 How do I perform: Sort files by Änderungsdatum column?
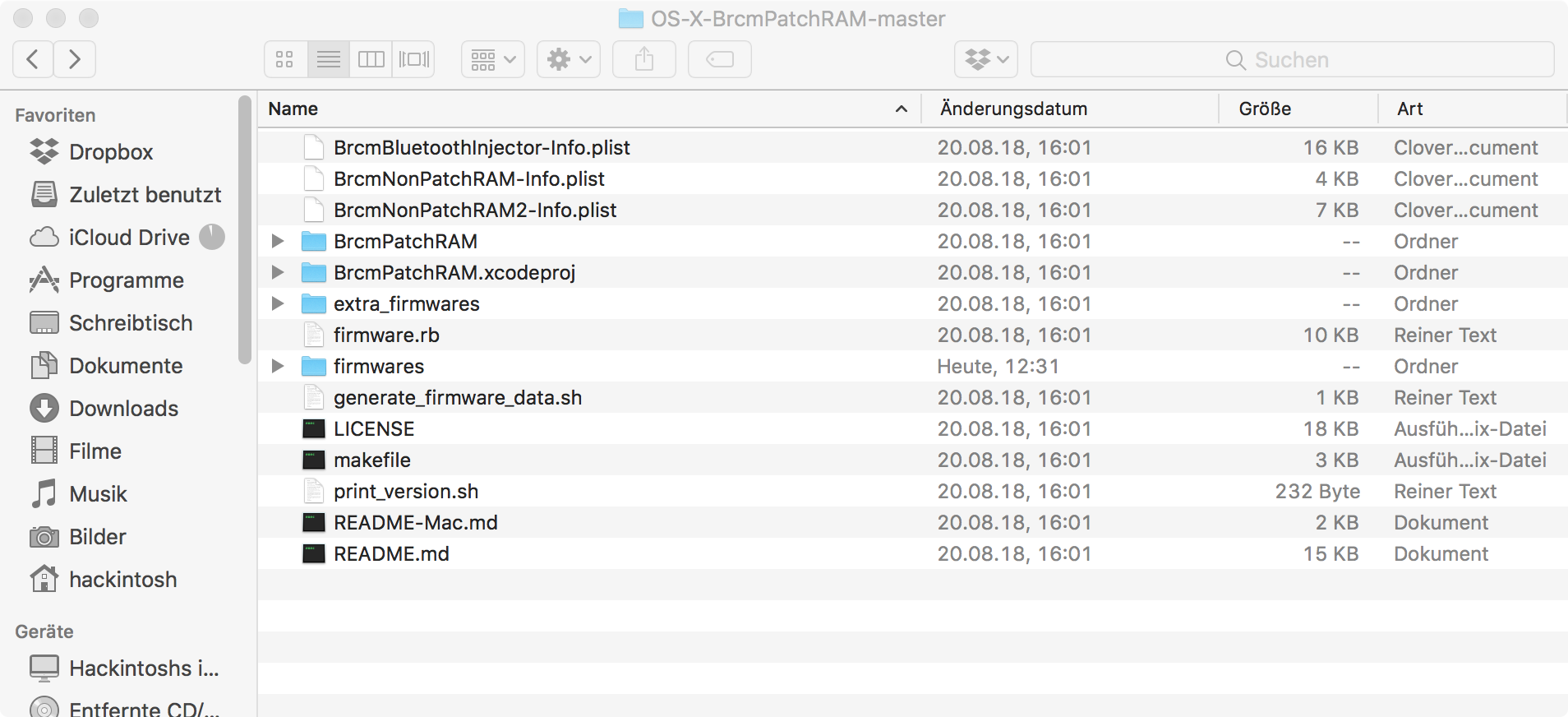[1013, 109]
